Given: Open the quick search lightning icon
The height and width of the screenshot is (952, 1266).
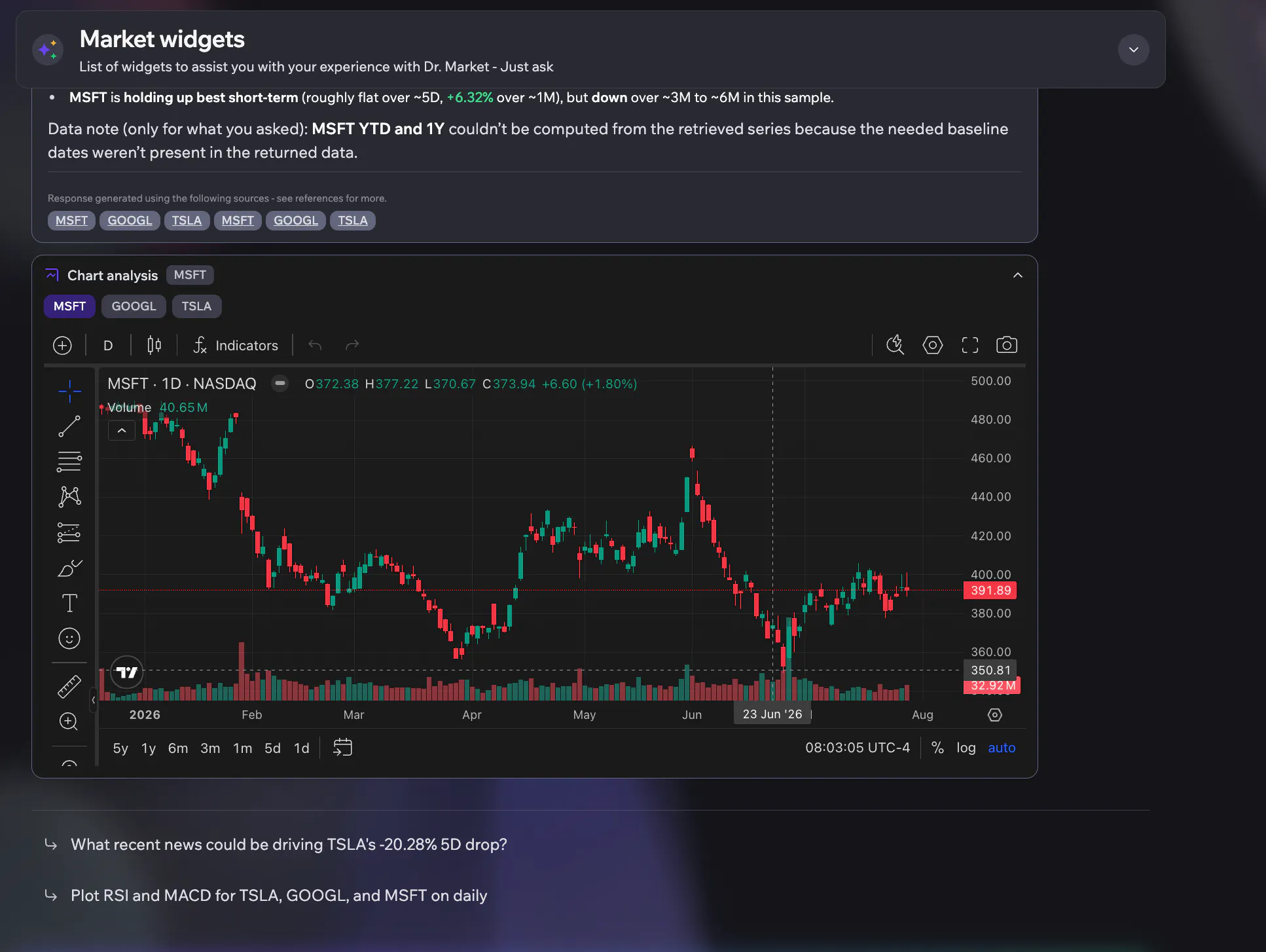Looking at the screenshot, I should (x=895, y=345).
